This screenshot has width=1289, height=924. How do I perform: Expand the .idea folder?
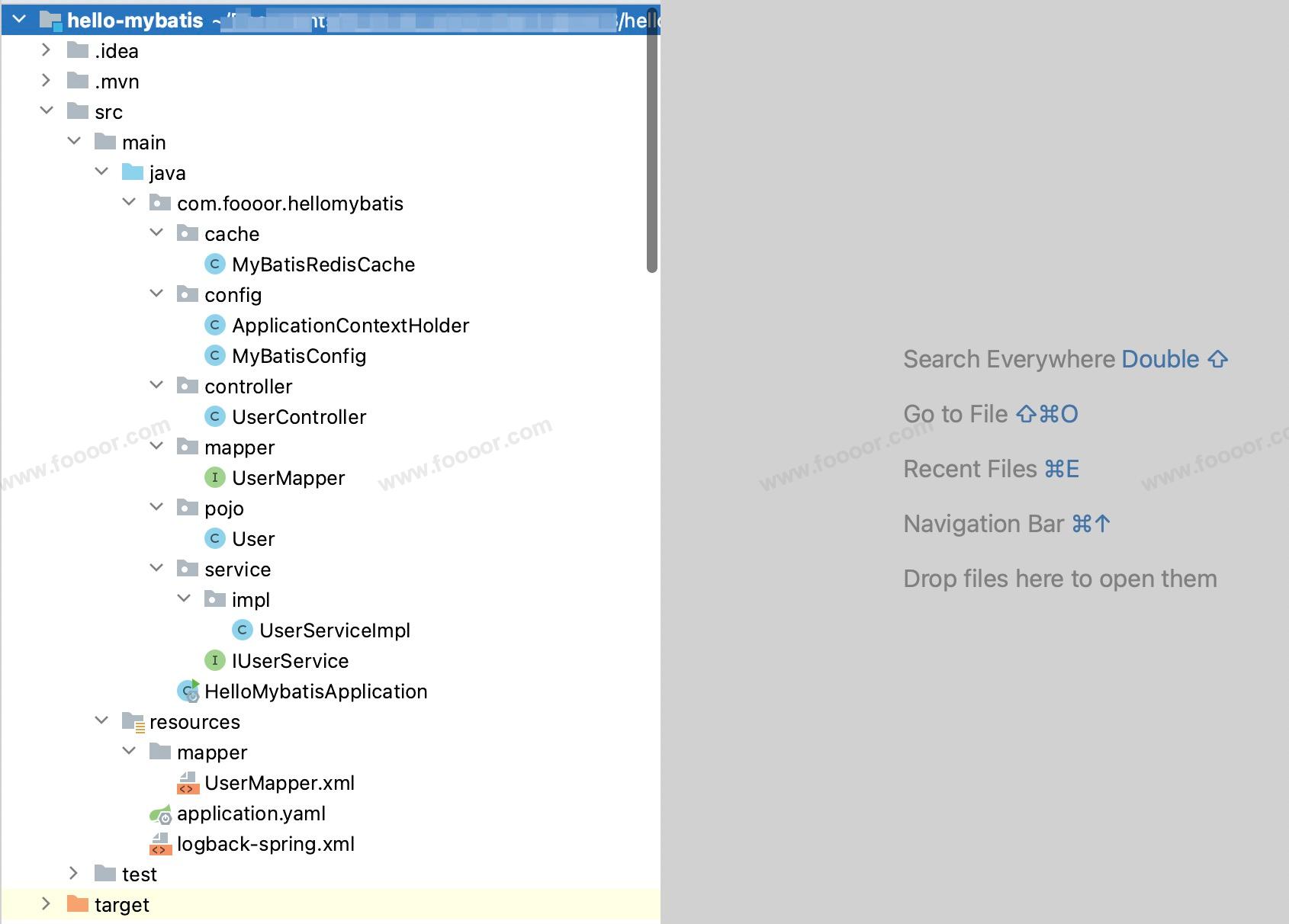(46, 51)
